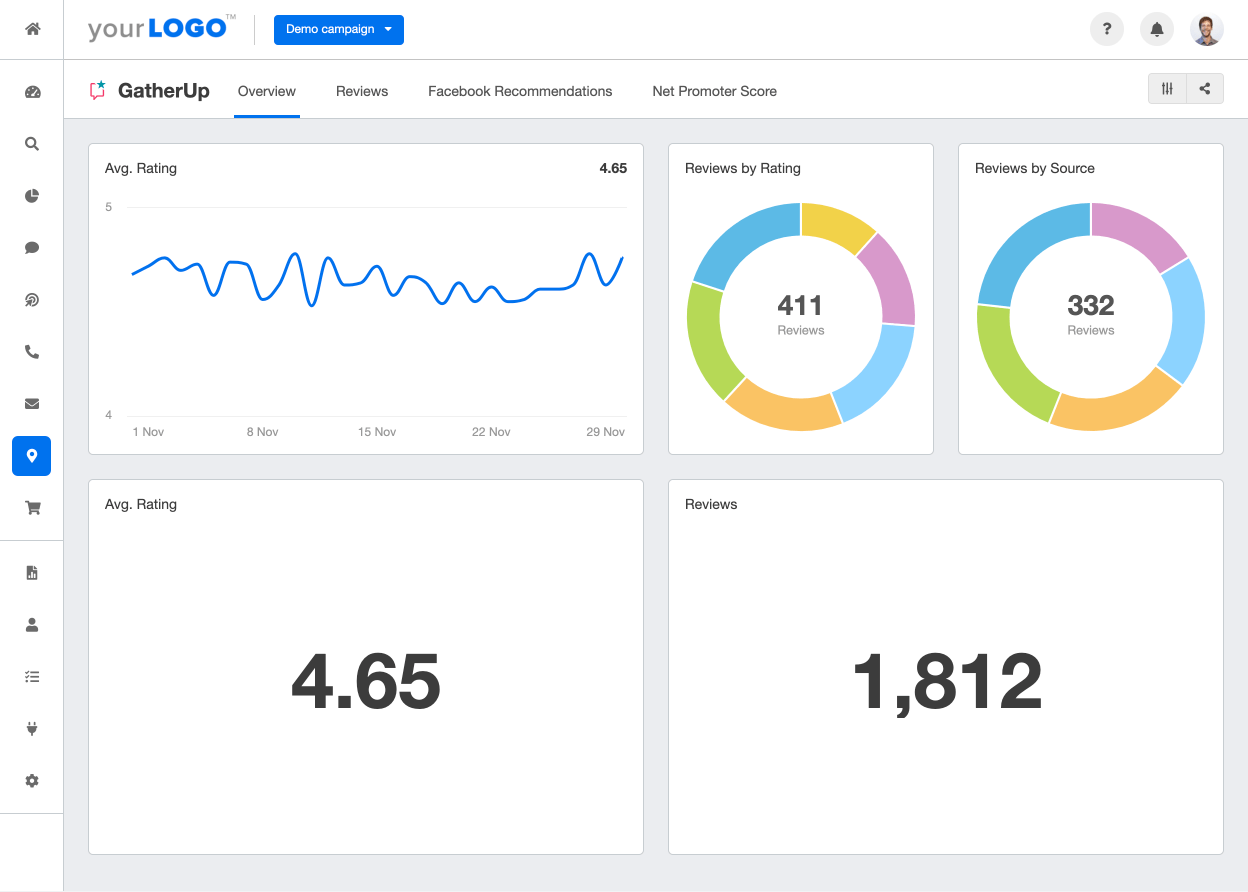Click the GatherUp logo icon

pos(98,91)
